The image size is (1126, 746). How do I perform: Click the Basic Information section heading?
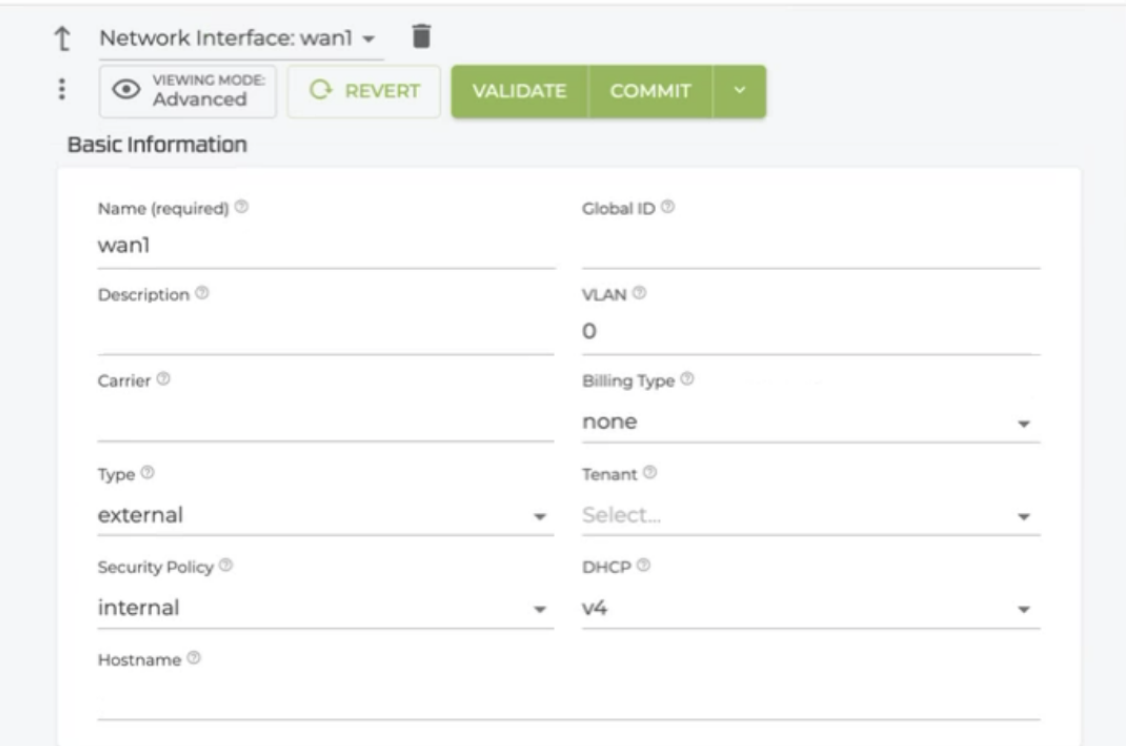pos(157,144)
